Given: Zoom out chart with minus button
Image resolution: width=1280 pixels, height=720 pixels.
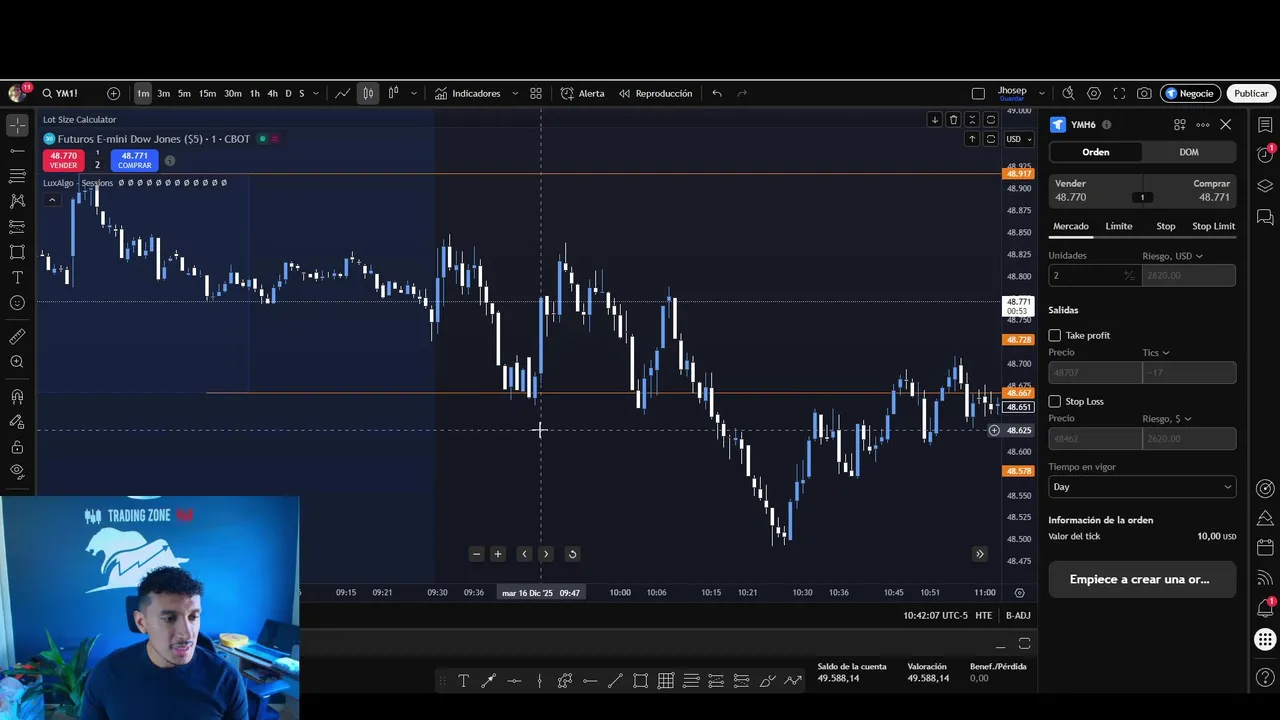Looking at the screenshot, I should click(x=476, y=554).
